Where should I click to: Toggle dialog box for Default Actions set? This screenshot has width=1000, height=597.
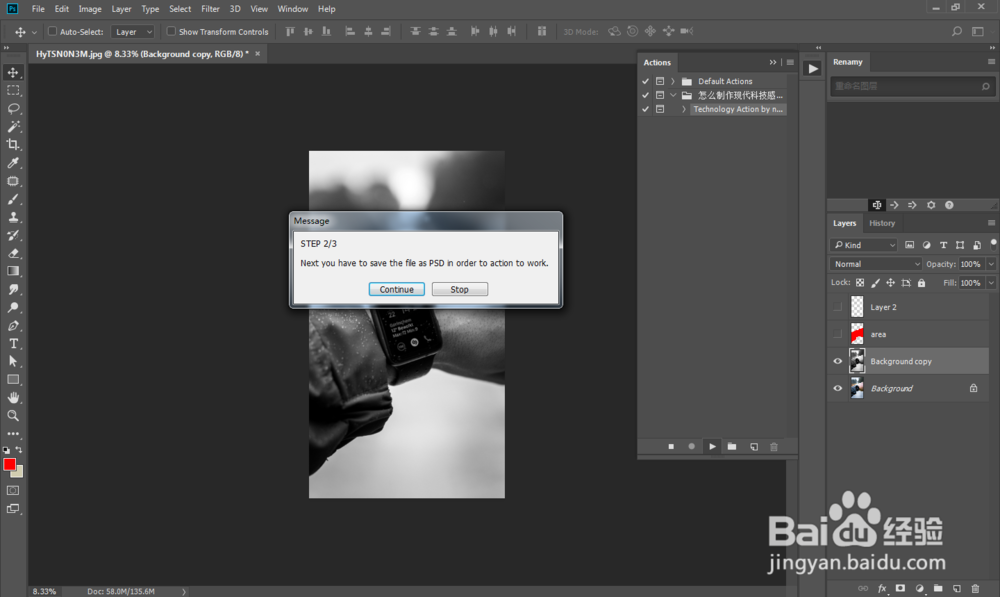[x=660, y=81]
